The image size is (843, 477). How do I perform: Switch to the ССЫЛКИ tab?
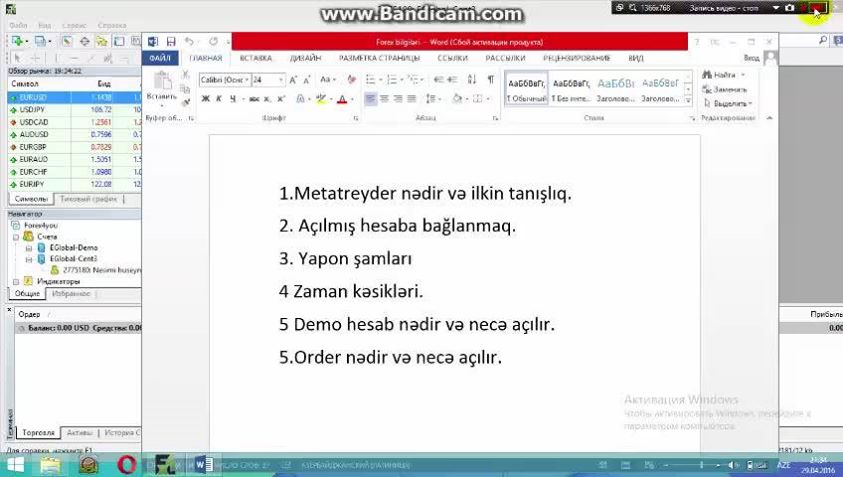452,58
